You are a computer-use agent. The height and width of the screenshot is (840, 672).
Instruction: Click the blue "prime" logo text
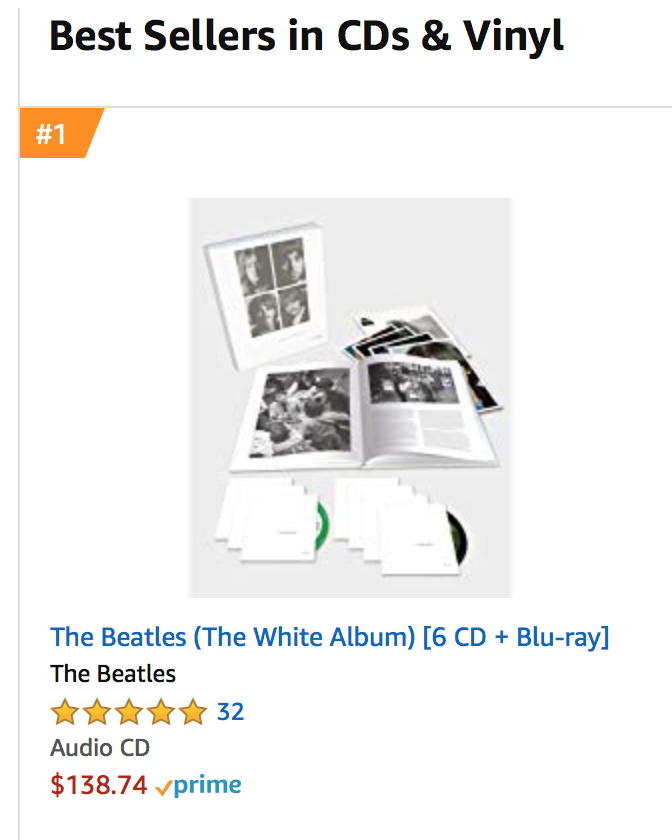[x=208, y=786]
